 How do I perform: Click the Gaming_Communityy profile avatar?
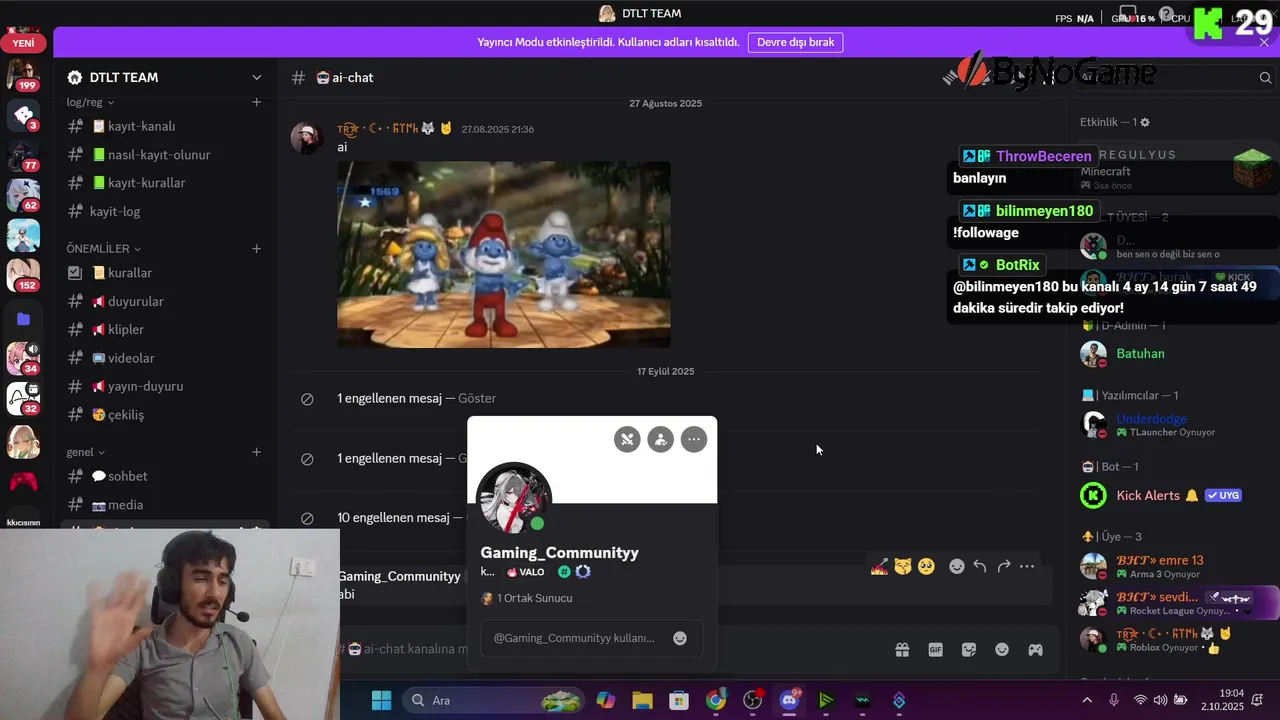[514, 499]
